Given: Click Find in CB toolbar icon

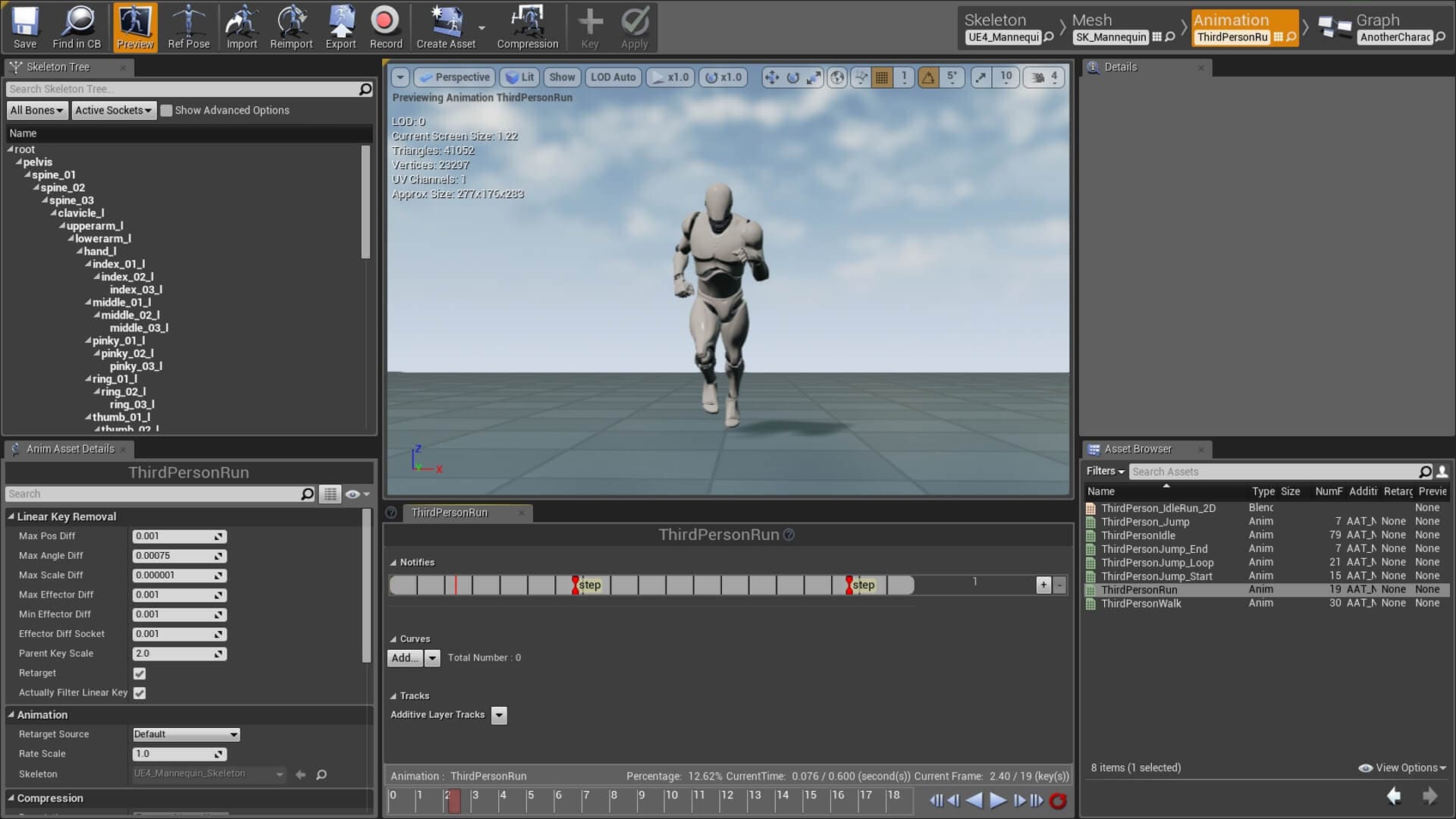Looking at the screenshot, I should coord(77,27).
